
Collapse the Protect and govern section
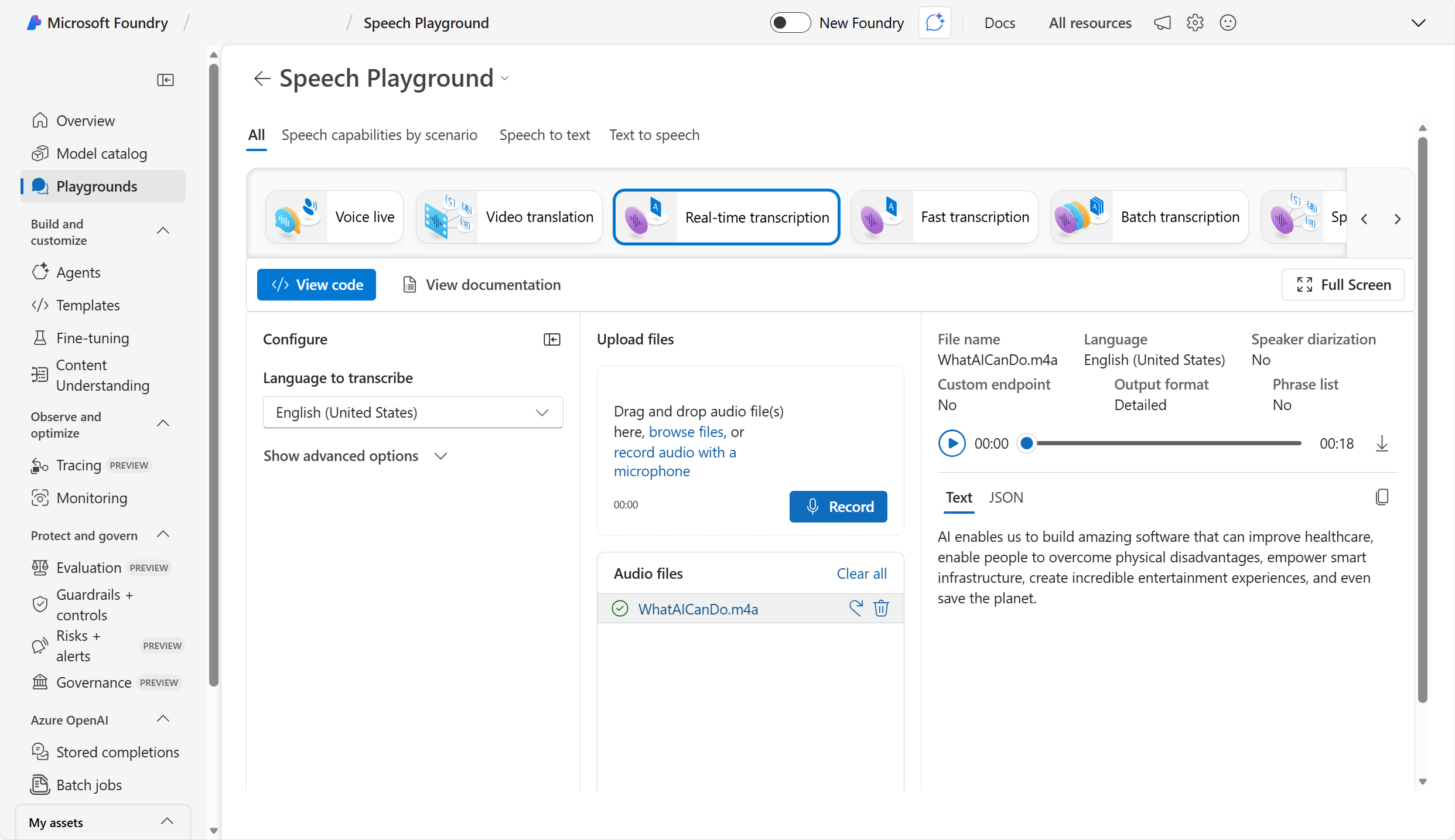pyautogui.click(x=163, y=534)
